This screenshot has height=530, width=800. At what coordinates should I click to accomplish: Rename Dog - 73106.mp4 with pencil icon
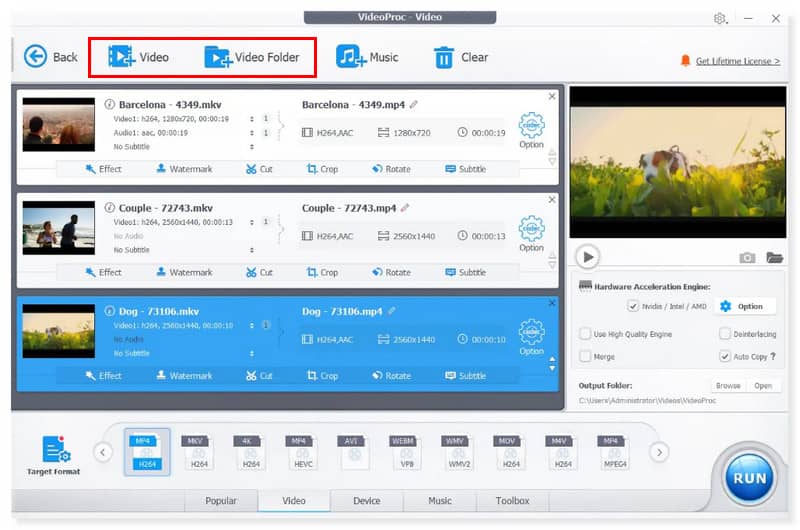(x=391, y=311)
